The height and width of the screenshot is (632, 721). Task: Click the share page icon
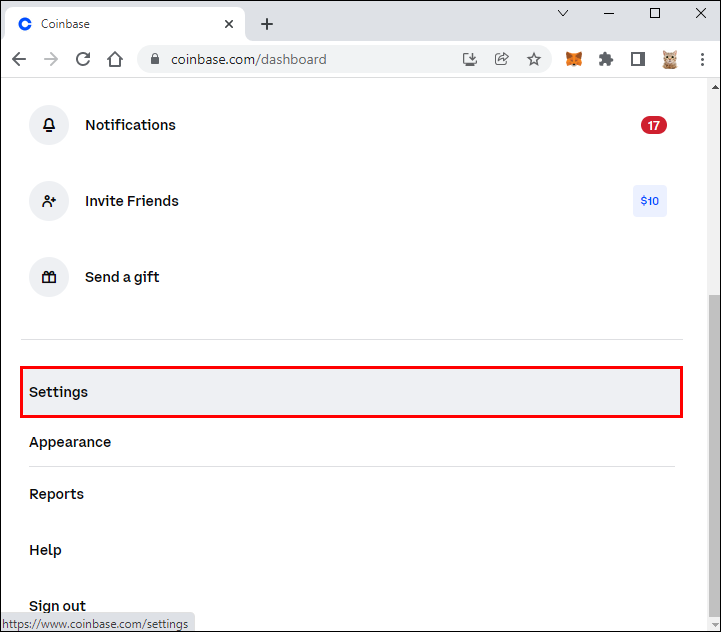(501, 59)
